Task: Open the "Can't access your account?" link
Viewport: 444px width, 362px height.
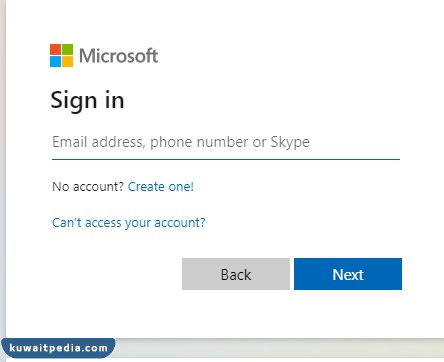Action: tap(129, 223)
